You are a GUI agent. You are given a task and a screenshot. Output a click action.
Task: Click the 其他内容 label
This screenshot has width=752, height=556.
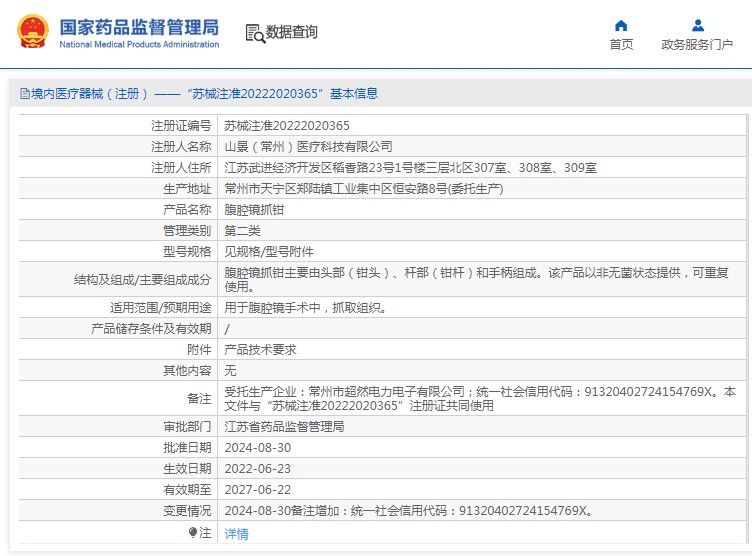pyautogui.click(x=187, y=371)
